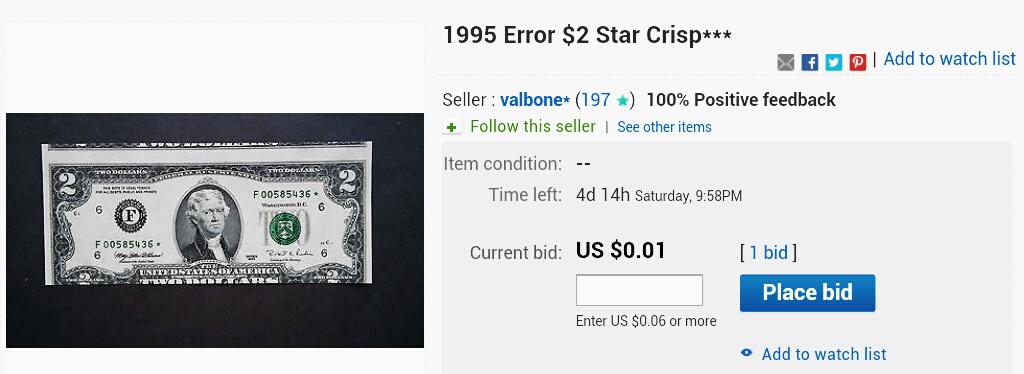Click the teal feedback star icon
This screenshot has width=1024, height=374.
coord(622,101)
